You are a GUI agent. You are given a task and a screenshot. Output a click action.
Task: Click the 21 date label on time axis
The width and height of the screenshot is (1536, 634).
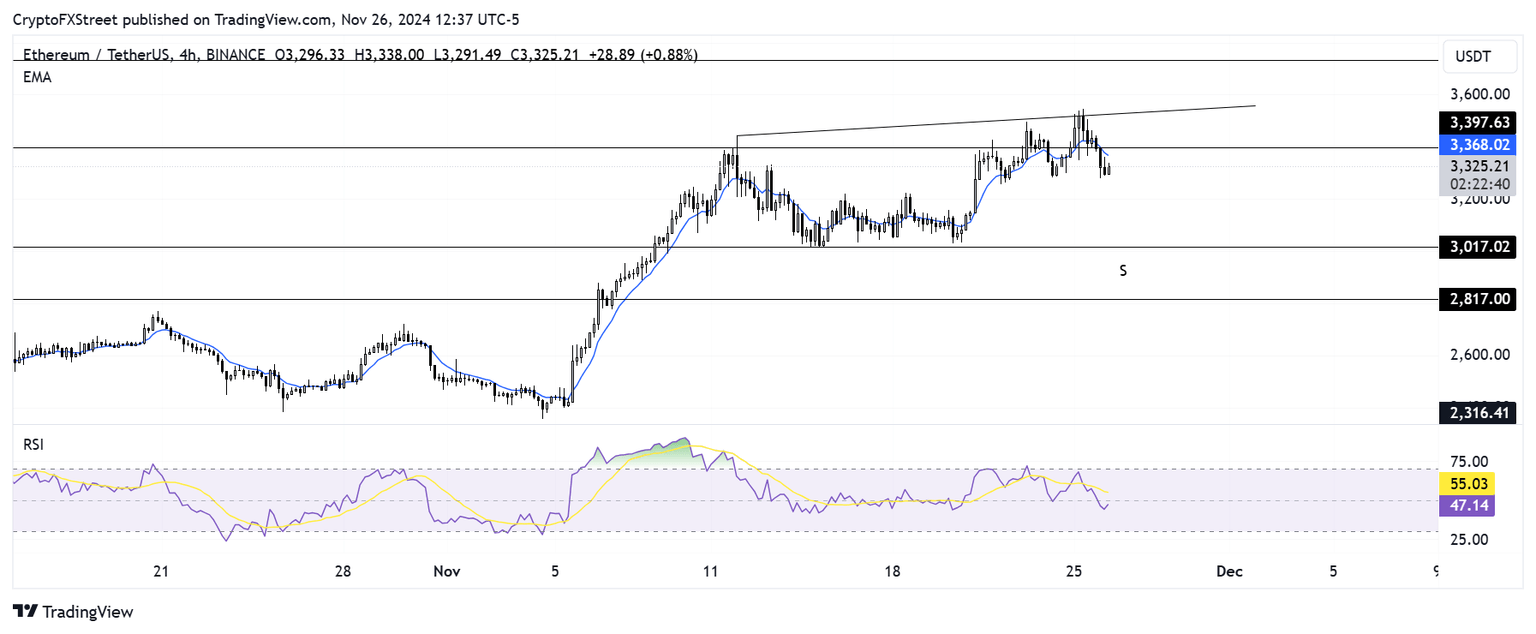161,571
